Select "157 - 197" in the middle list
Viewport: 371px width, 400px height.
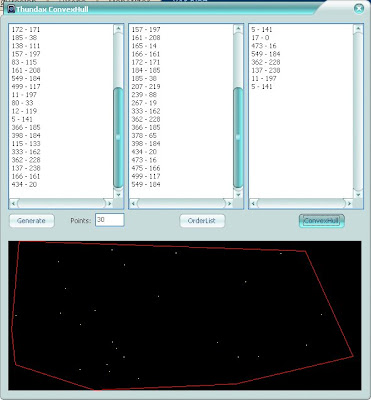(x=146, y=29)
